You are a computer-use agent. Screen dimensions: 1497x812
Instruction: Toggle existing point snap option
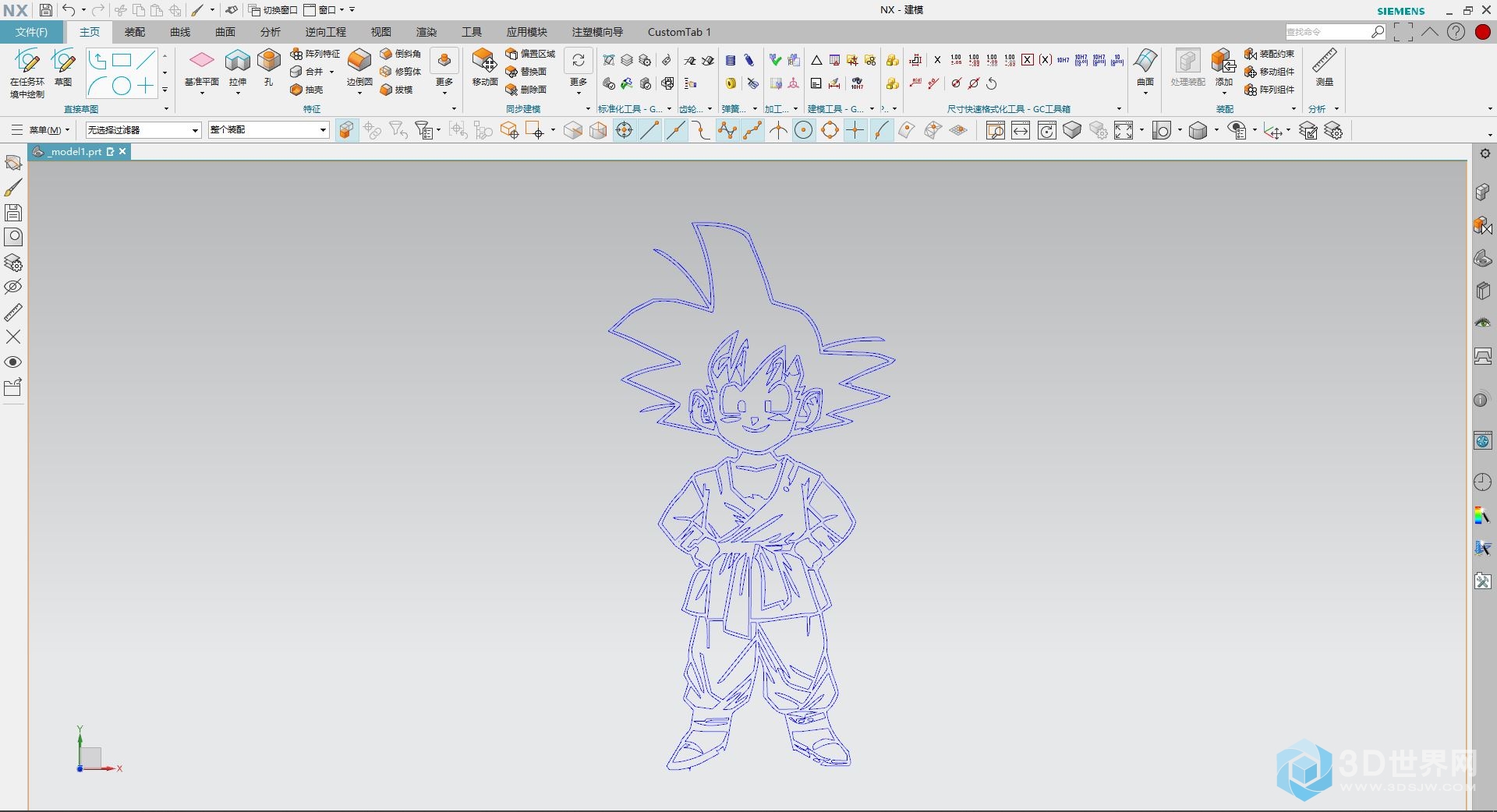[855, 130]
